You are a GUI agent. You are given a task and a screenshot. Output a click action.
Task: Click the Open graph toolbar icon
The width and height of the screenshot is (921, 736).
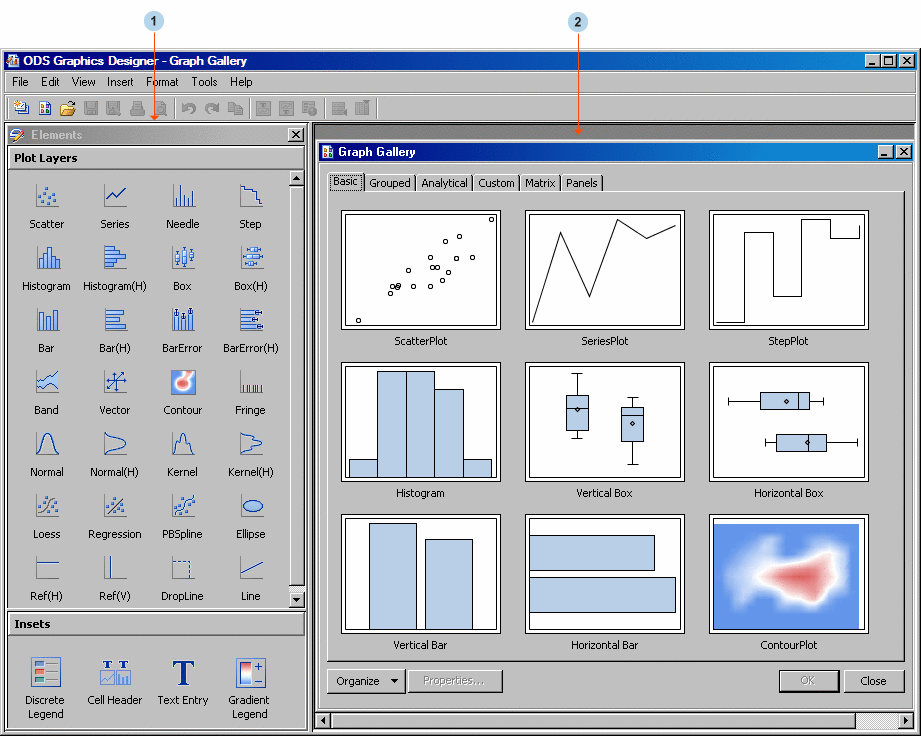[67, 107]
